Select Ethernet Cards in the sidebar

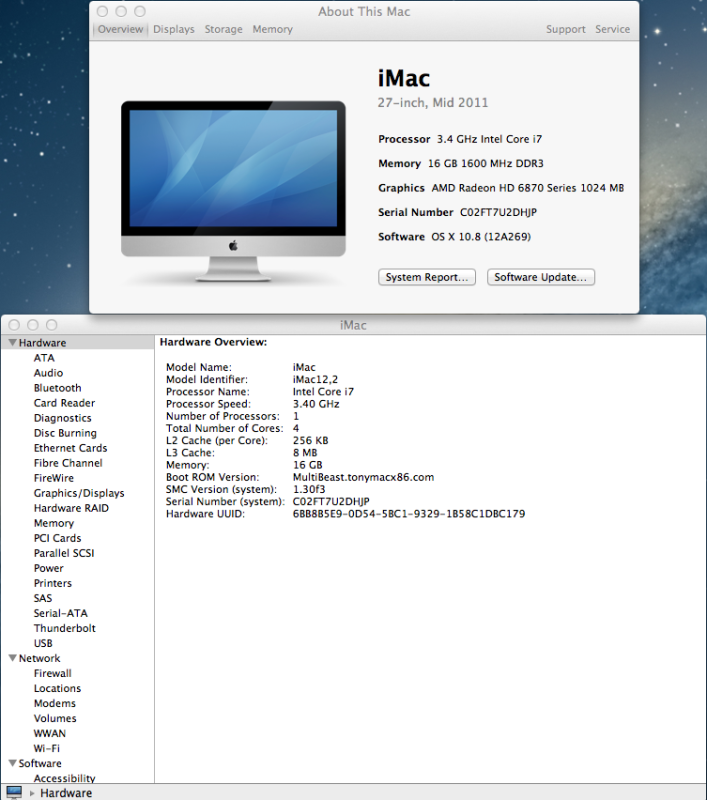coord(70,448)
